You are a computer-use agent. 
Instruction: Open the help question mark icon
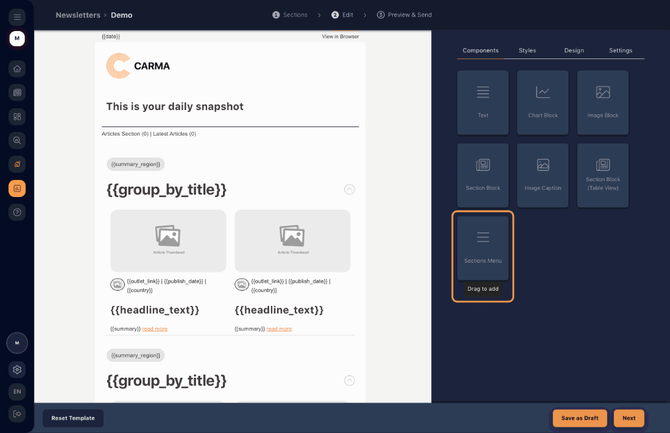(17, 212)
